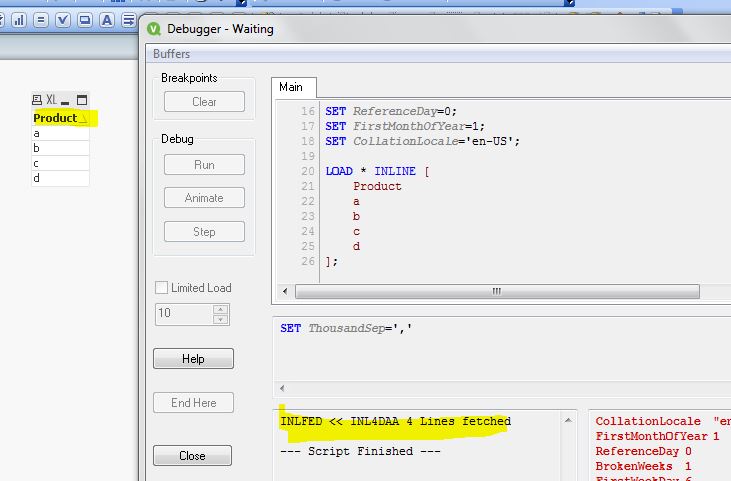Click the 'SET FirstMonthOfYear=1;' script line
This screenshot has width=731, height=481.
pyautogui.click(x=405, y=126)
